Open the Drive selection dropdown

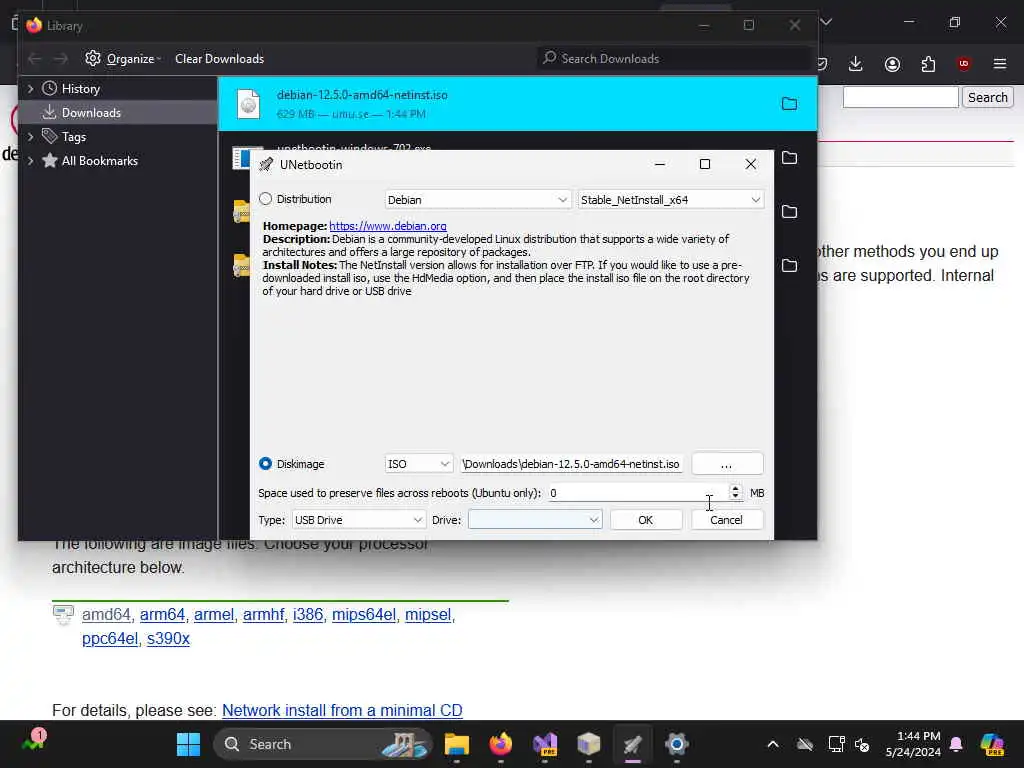click(535, 520)
